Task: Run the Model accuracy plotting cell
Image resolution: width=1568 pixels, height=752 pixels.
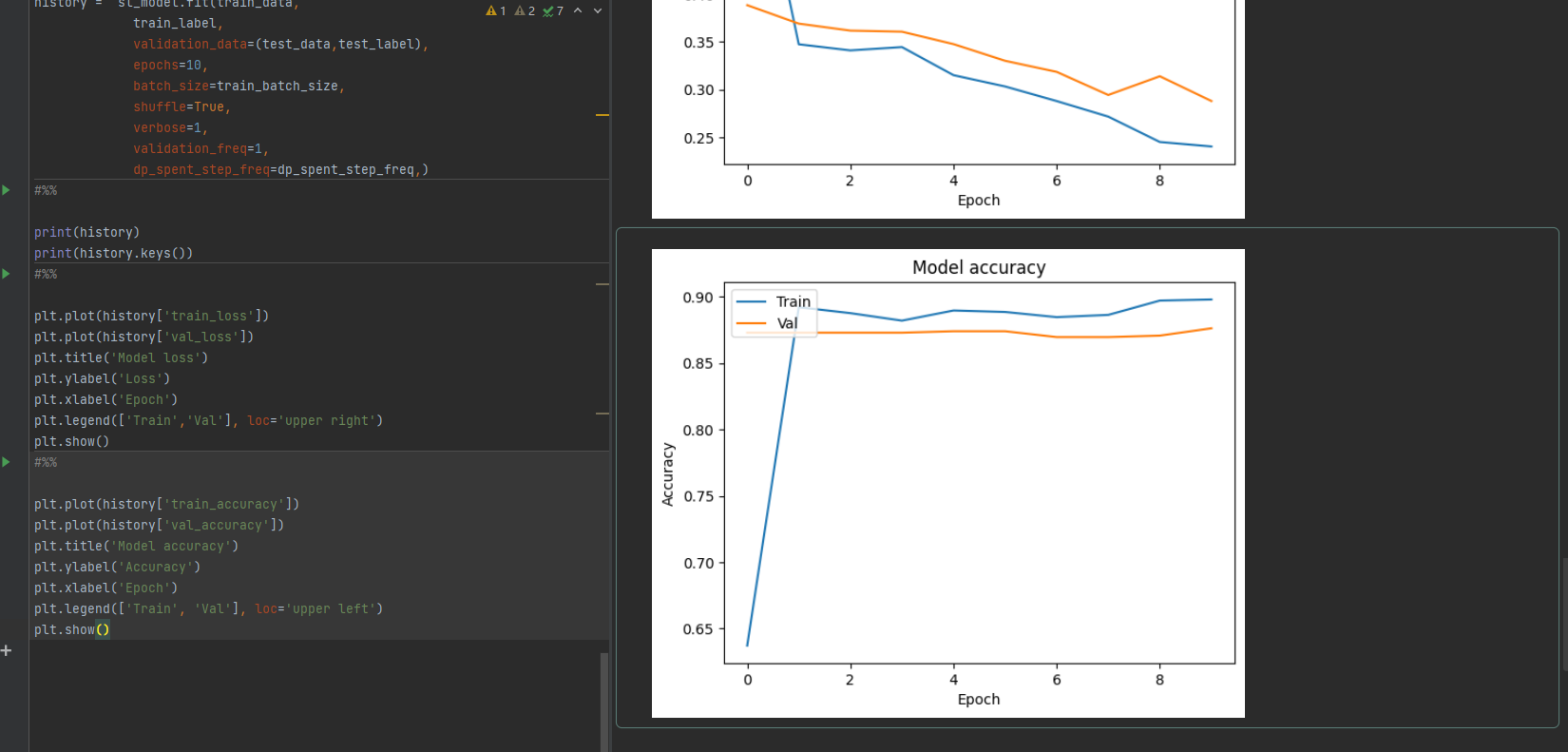Action: click(6, 462)
